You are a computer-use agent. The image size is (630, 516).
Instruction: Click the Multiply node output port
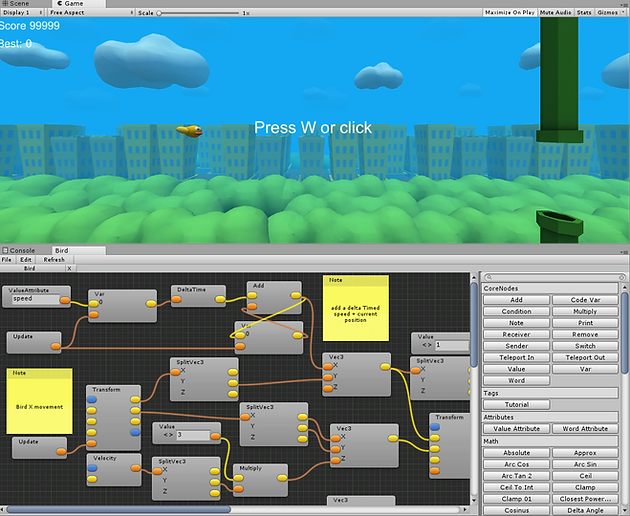click(282, 478)
